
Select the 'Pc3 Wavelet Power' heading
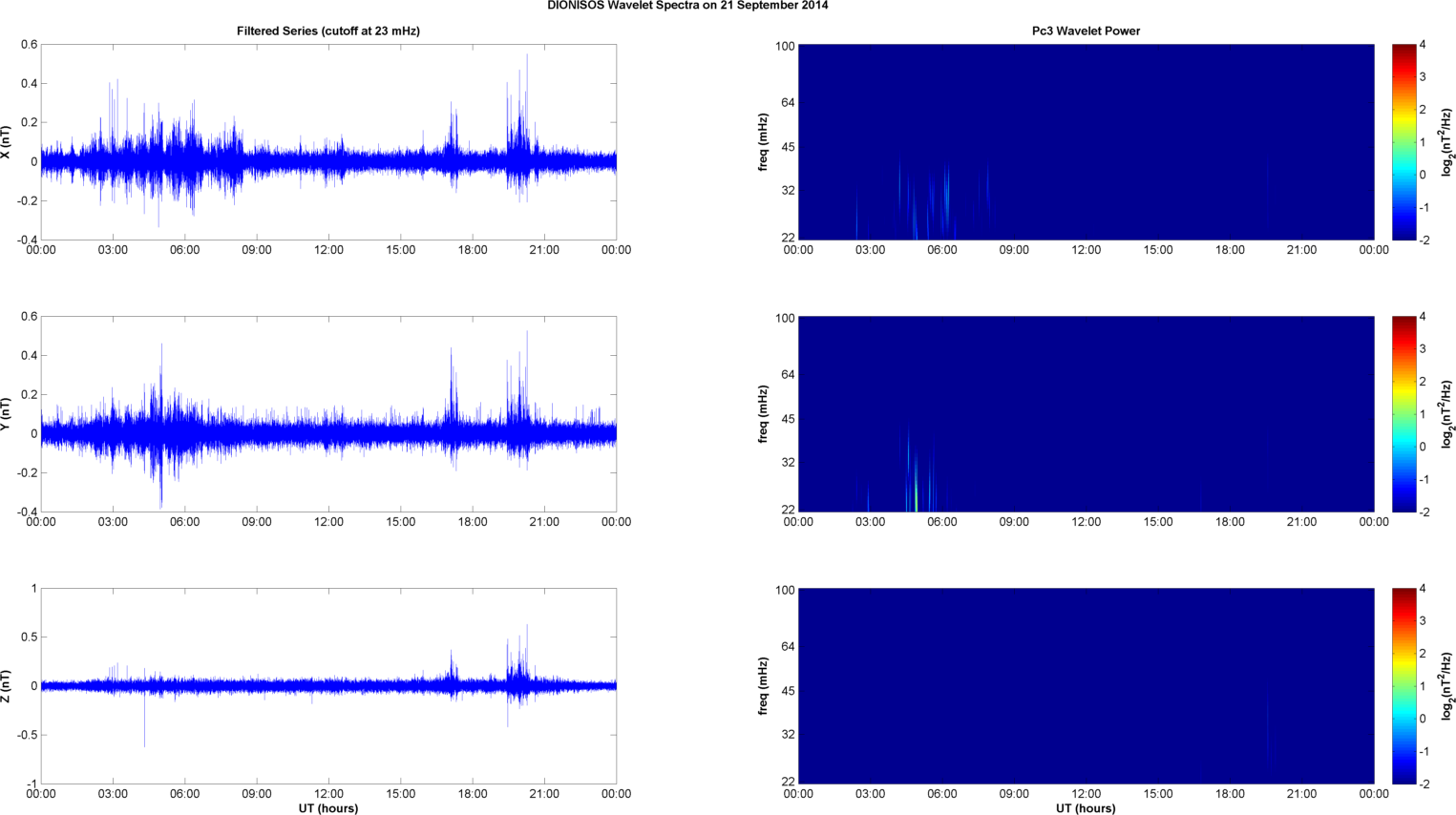tap(1086, 31)
